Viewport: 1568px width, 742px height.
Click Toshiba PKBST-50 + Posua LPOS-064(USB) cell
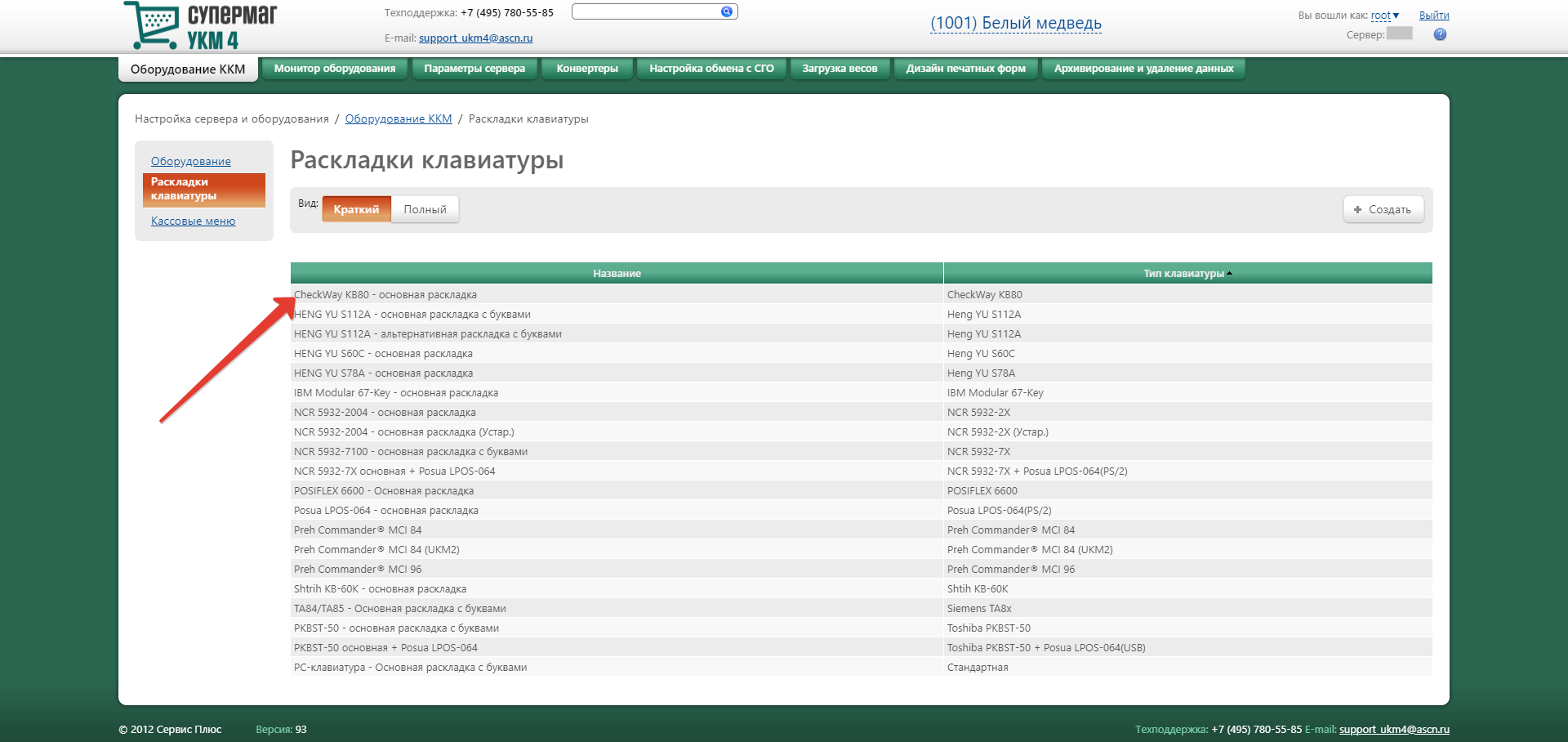[1187, 647]
